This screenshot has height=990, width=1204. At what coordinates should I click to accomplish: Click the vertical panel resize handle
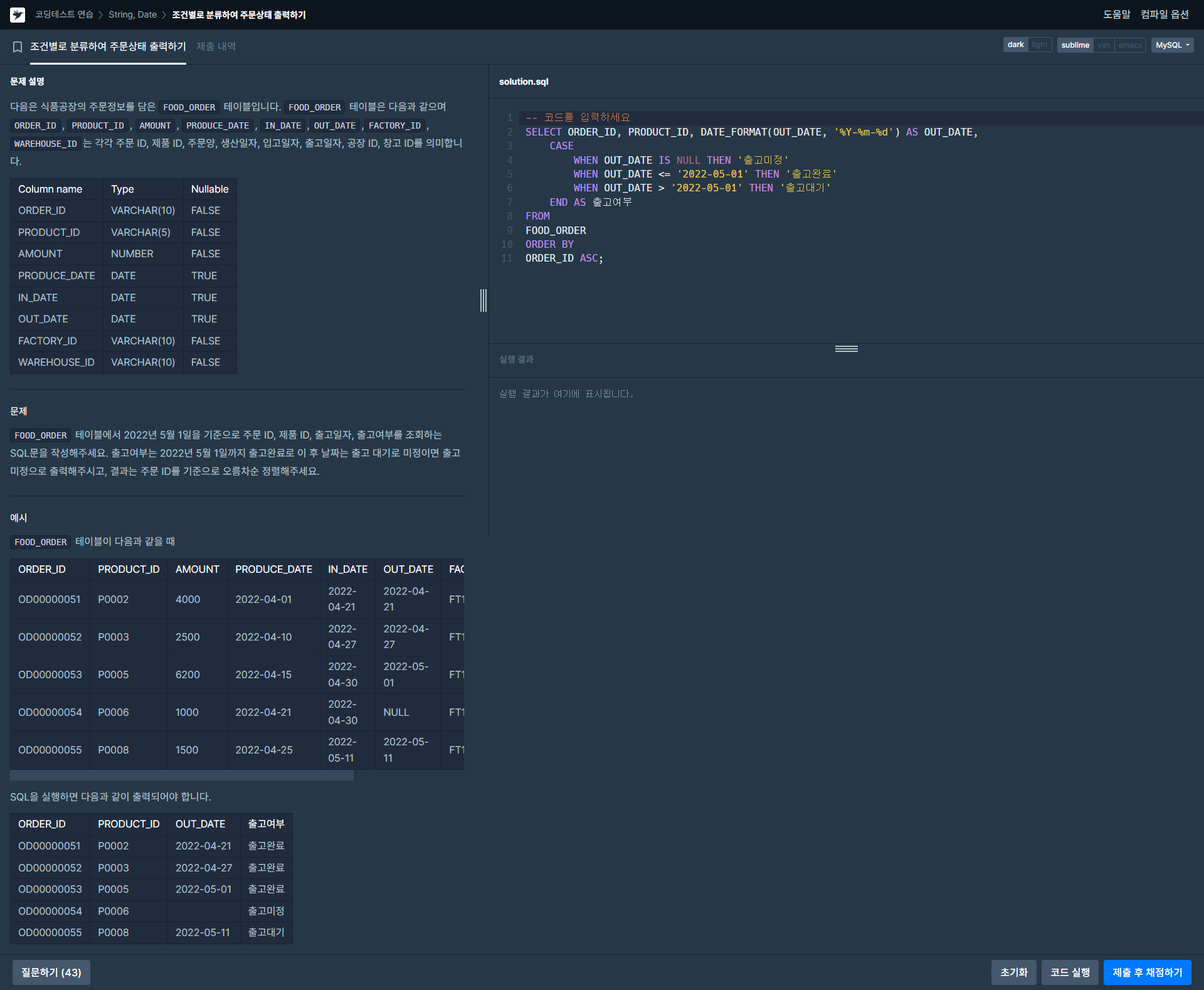(483, 301)
